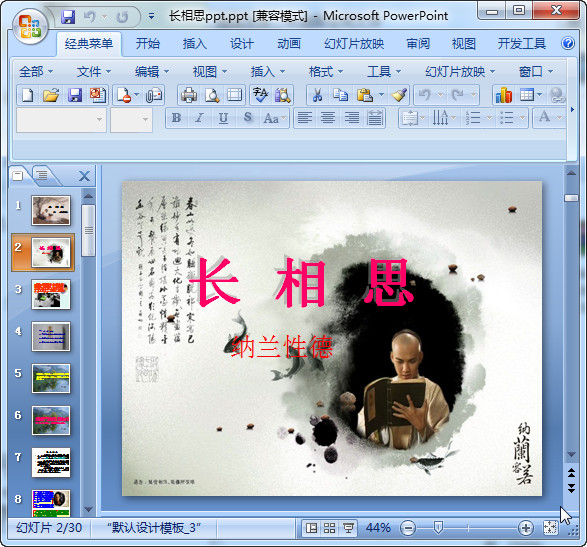The image size is (587, 547).
Task: Expand the 格式 dropdown menu
Action: point(326,71)
